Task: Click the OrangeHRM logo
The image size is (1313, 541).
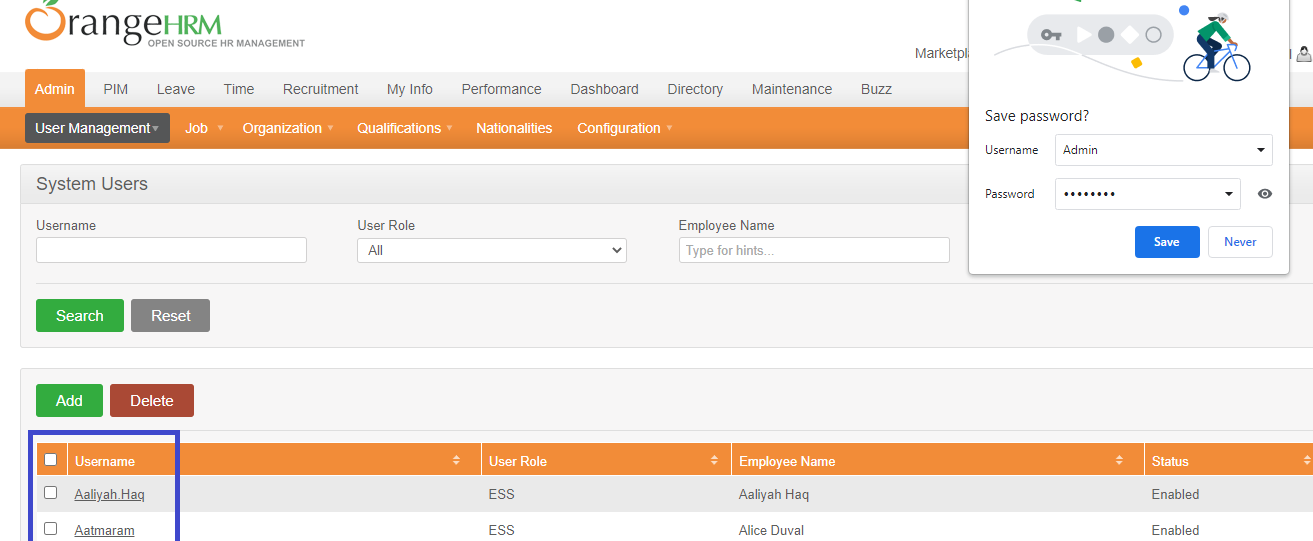Action: [165, 25]
